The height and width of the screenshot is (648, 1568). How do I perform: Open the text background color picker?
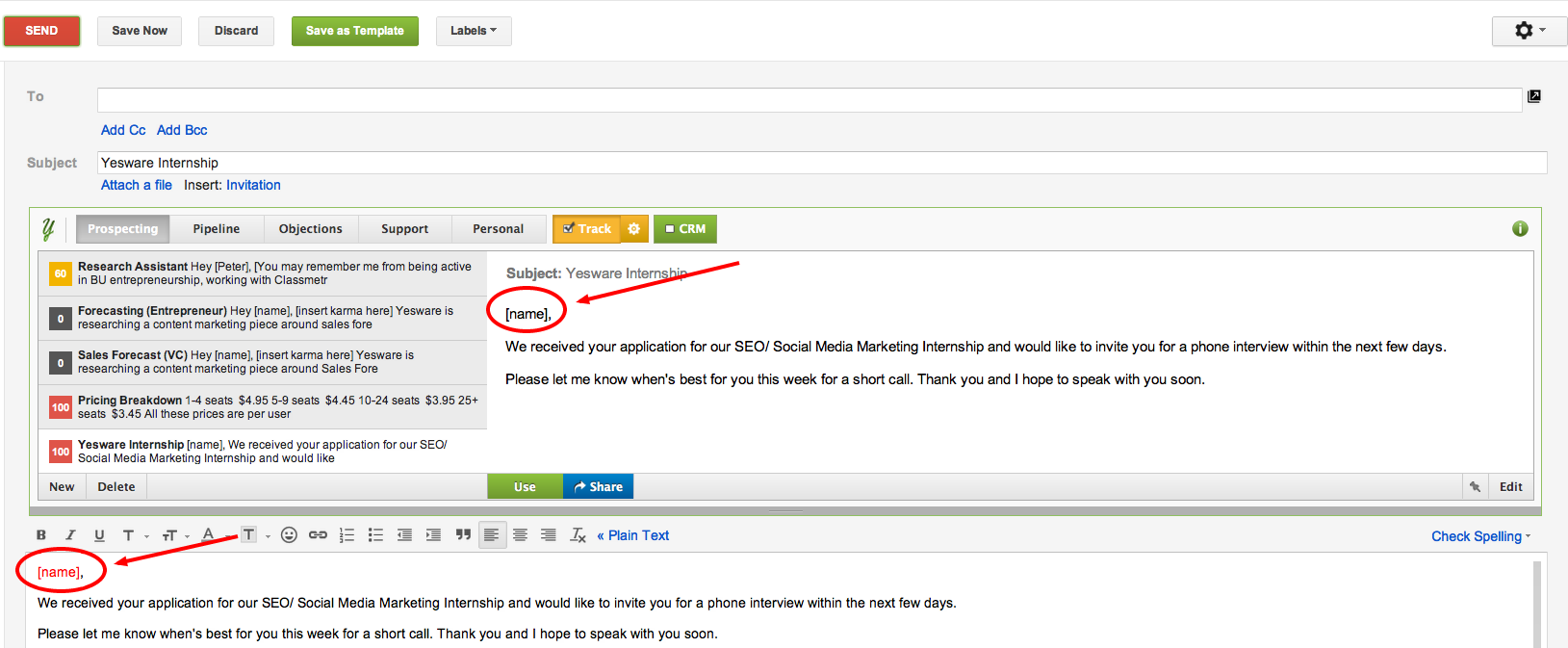(x=254, y=535)
